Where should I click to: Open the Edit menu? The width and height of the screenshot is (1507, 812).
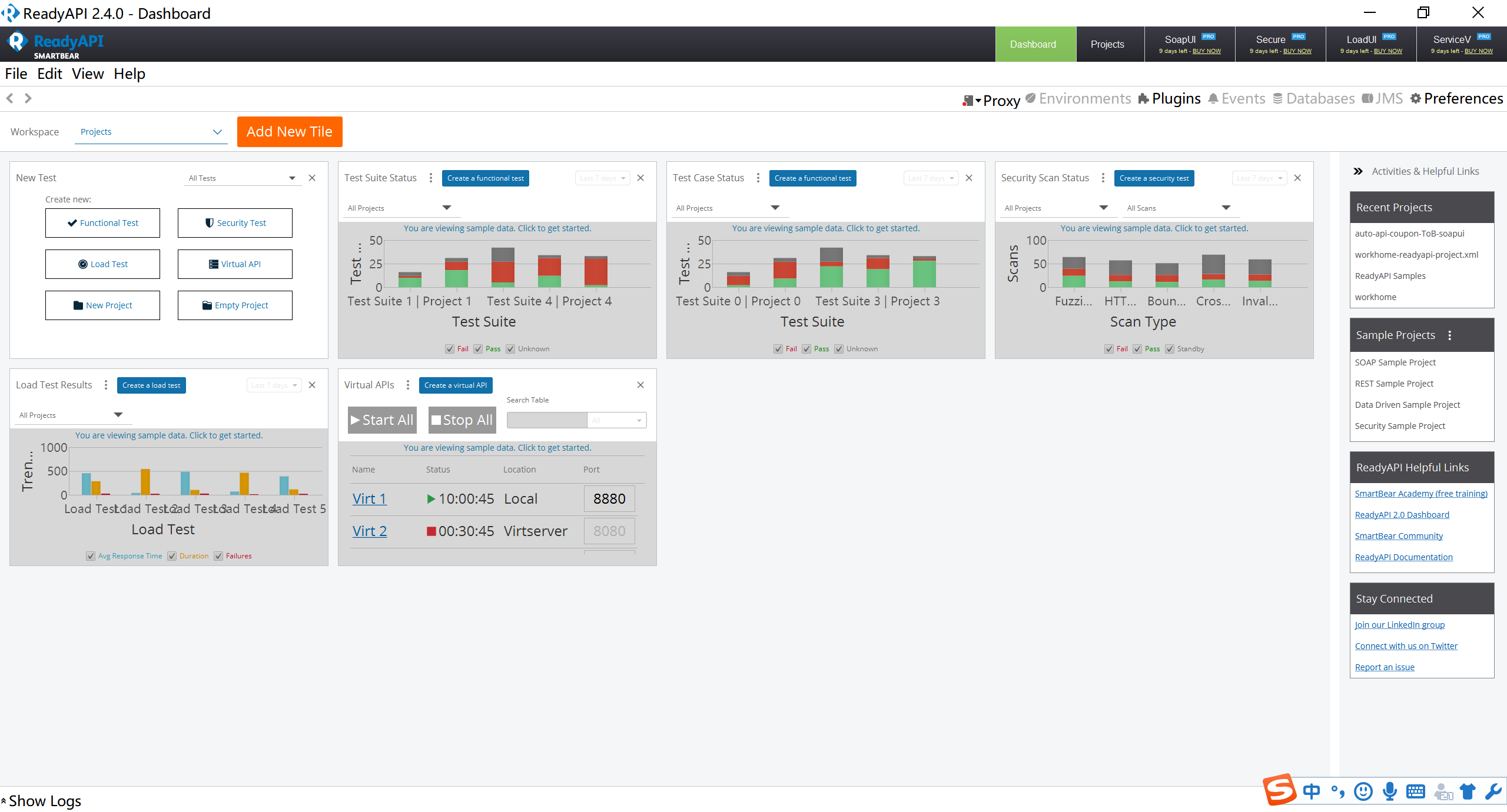coord(49,74)
